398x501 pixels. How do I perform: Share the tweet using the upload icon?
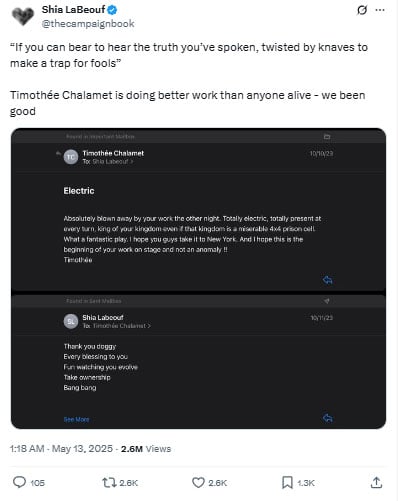click(376, 482)
